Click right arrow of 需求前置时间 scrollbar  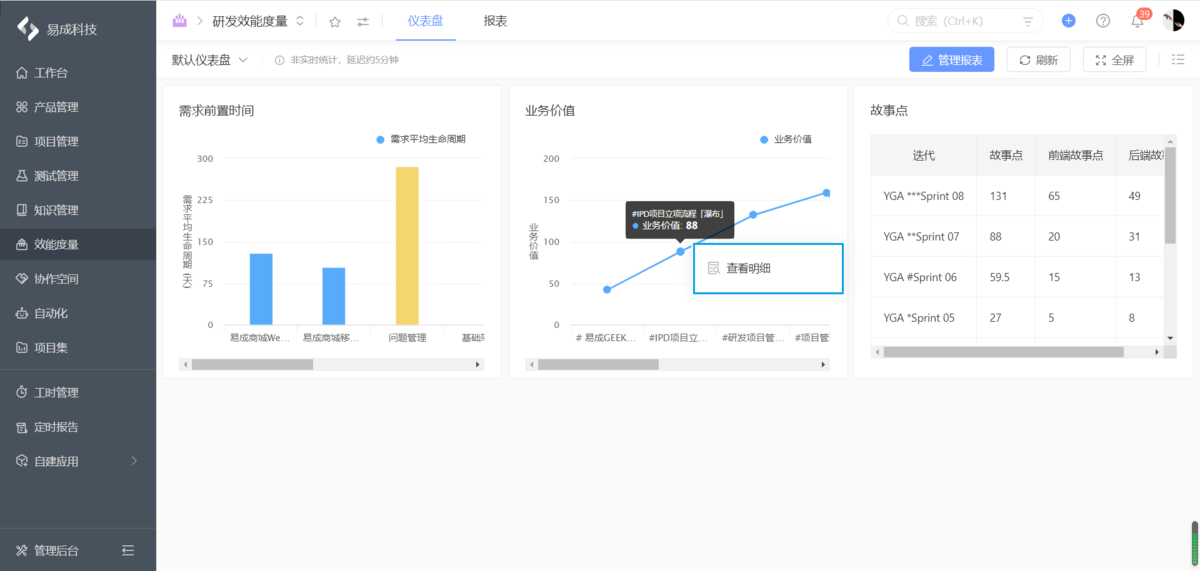478,364
